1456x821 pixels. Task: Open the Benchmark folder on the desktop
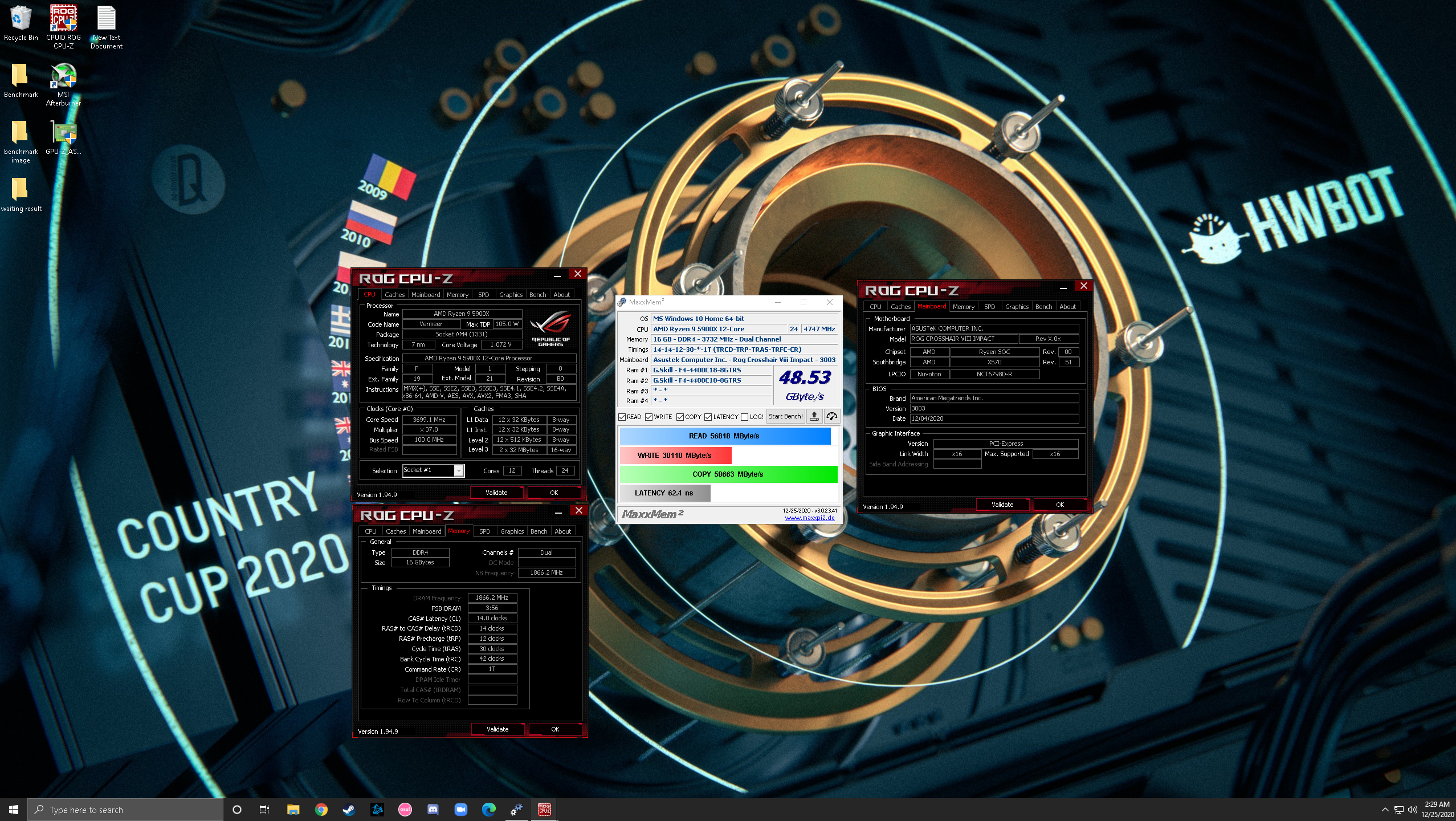21,80
